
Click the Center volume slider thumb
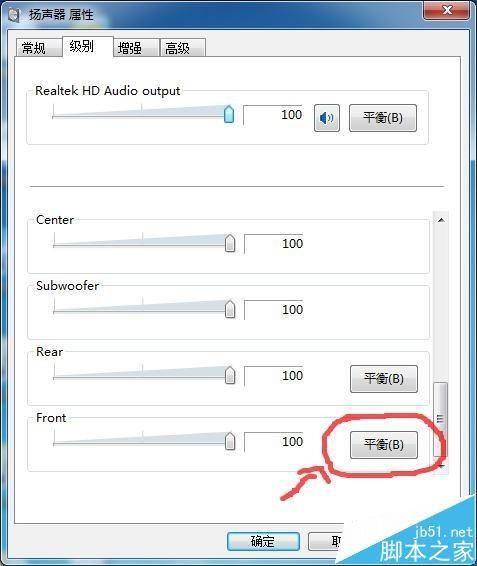point(230,243)
